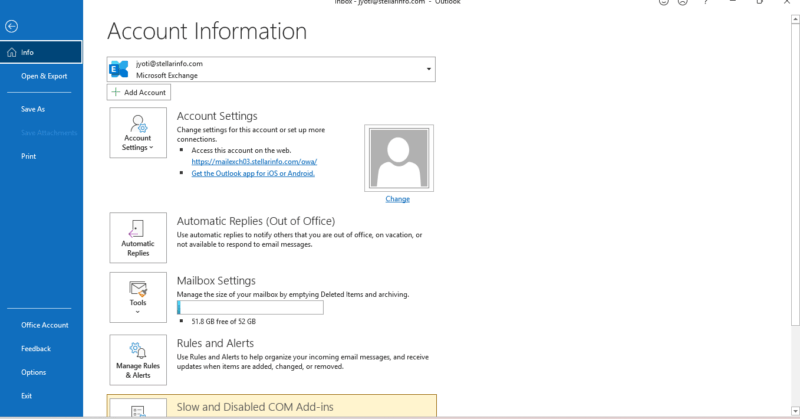This screenshot has width=800, height=419.
Task: Click the Account Settings heading text
Action: point(217,116)
